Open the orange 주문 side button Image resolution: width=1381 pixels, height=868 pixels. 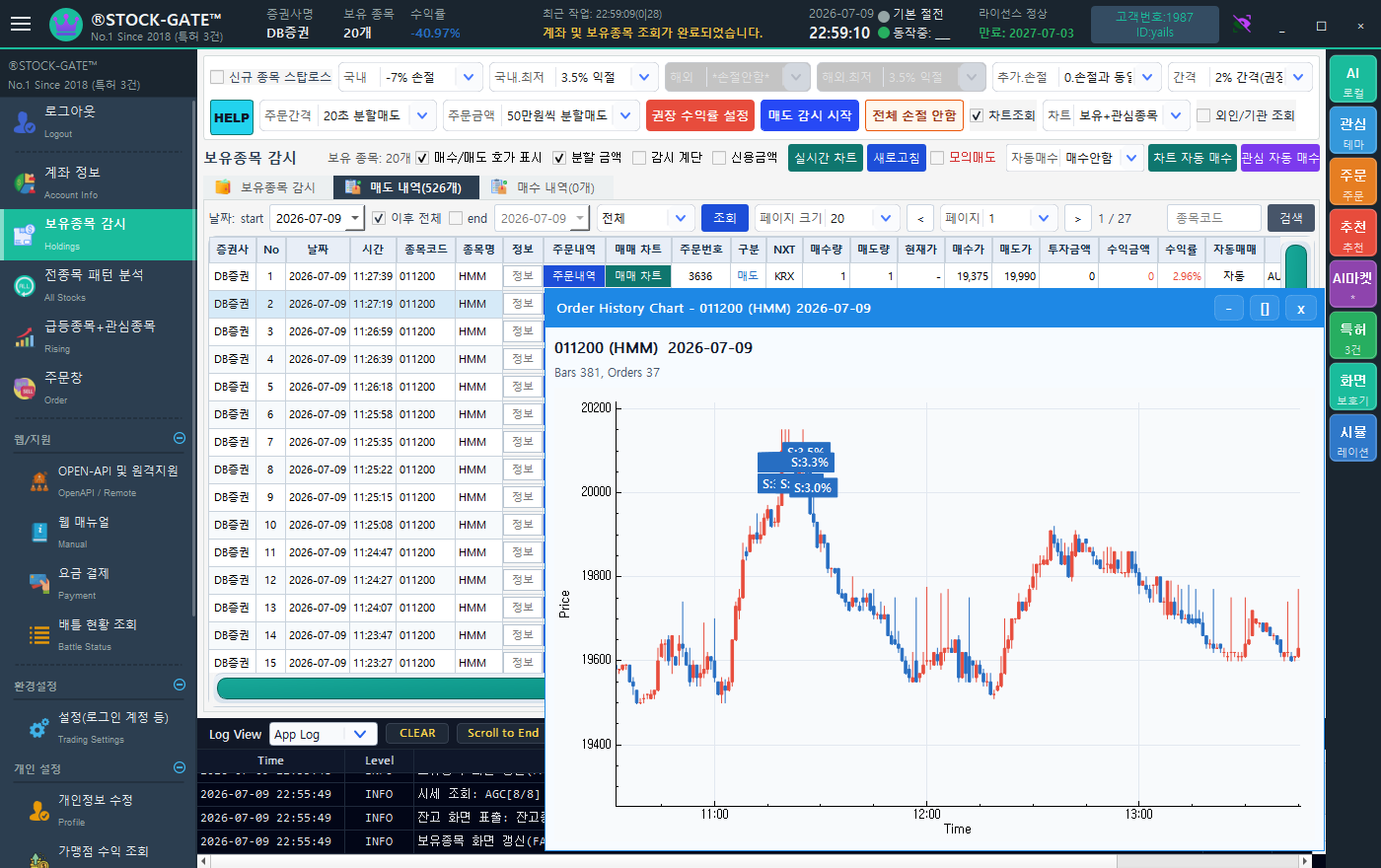tap(1352, 183)
